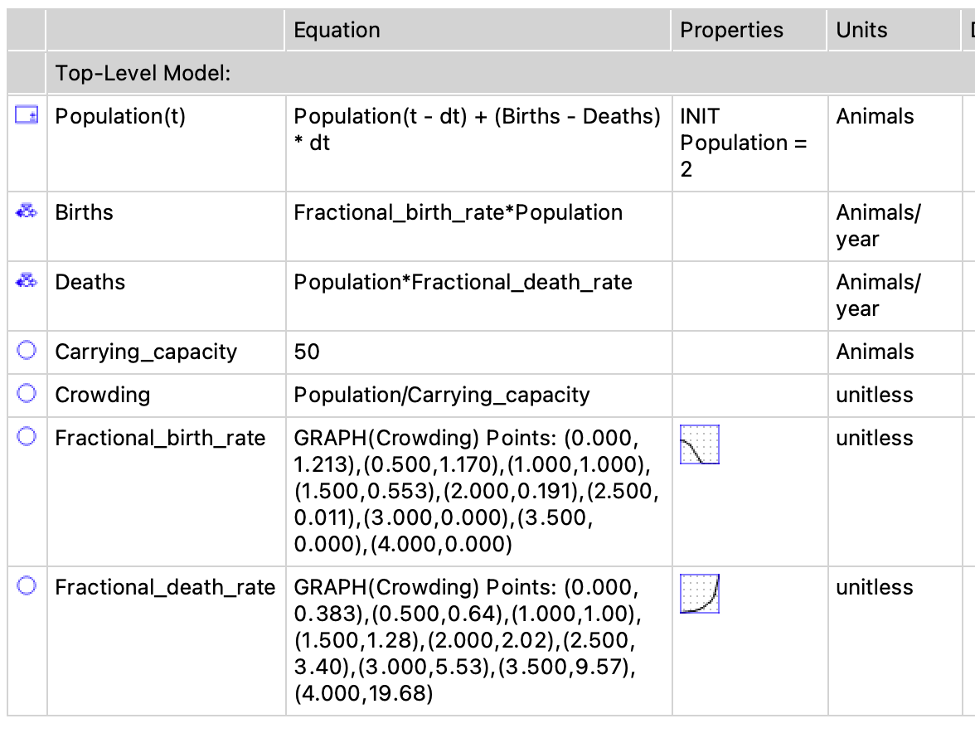Click the stock icon beside Population(t)
The width and height of the screenshot is (977, 733).
(x=26, y=115)
